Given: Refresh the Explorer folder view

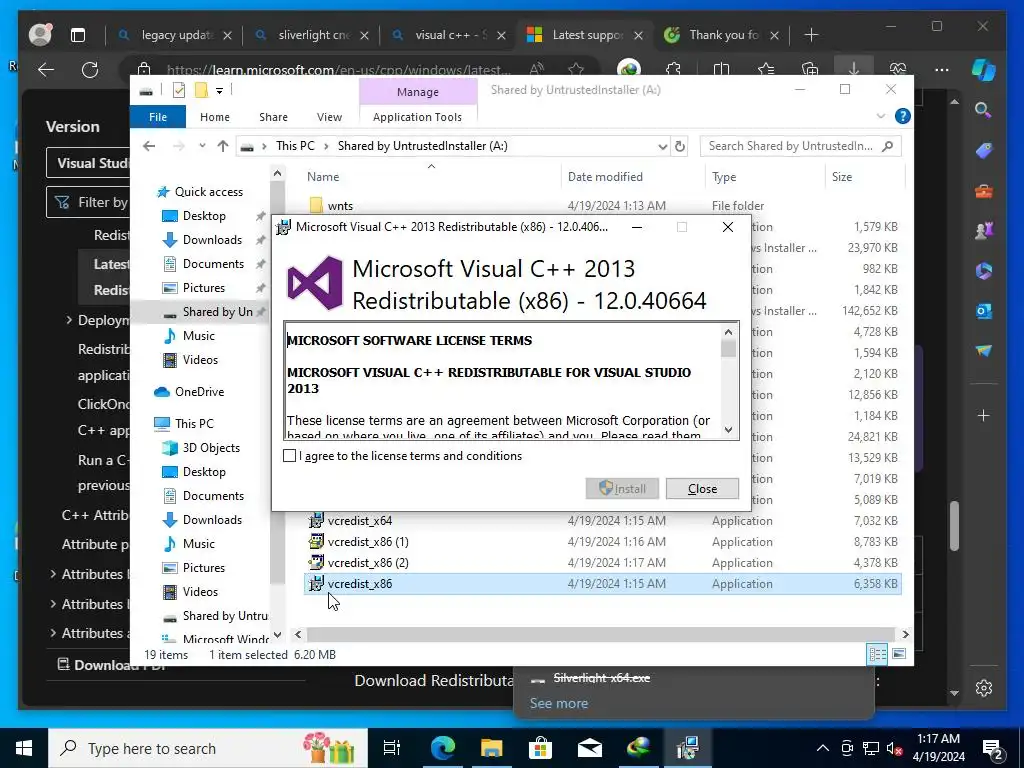Looking at the screenshot, I should click(x=680, y=146).
